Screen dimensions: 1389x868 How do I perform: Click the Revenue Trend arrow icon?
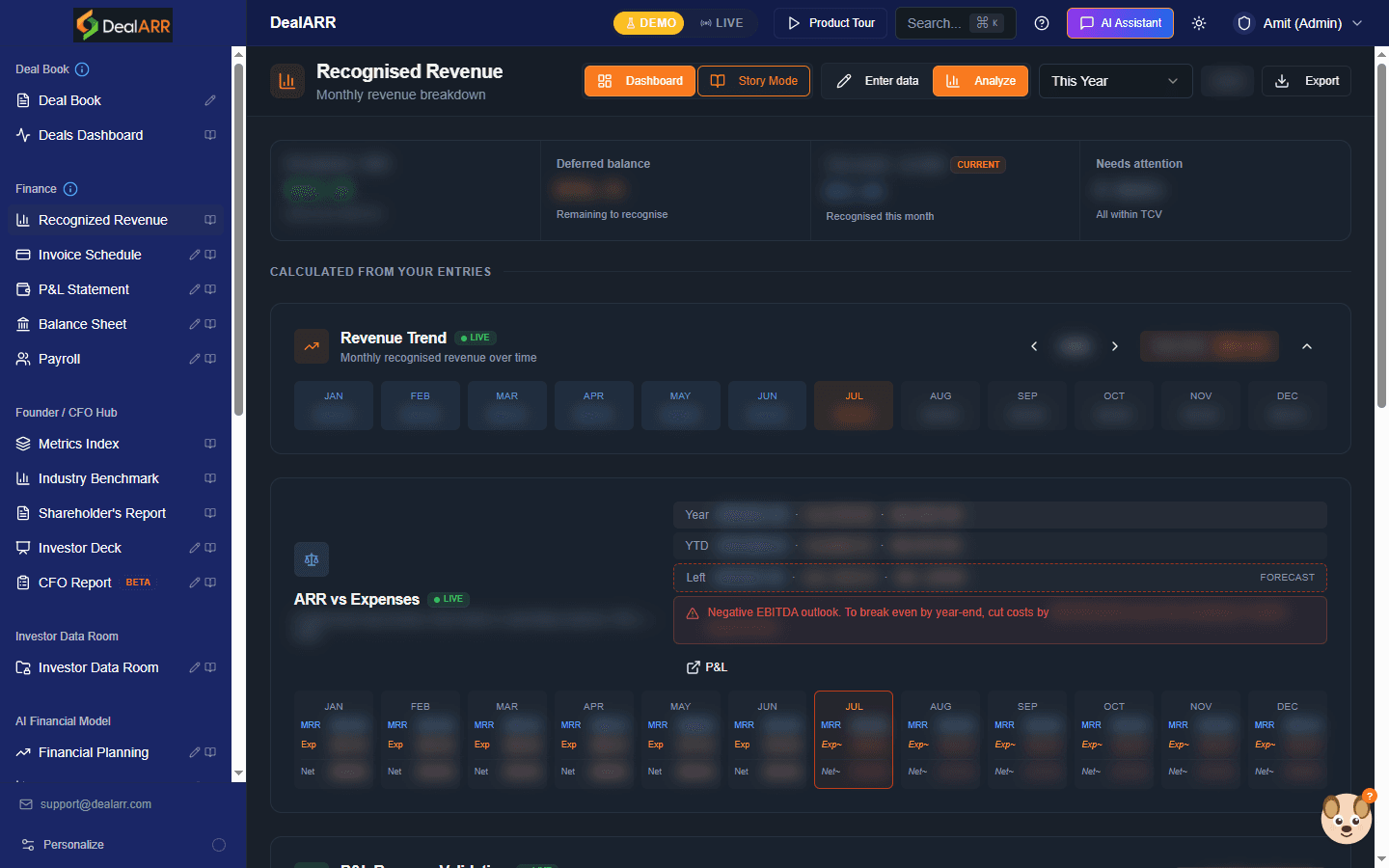pos(312,346)
